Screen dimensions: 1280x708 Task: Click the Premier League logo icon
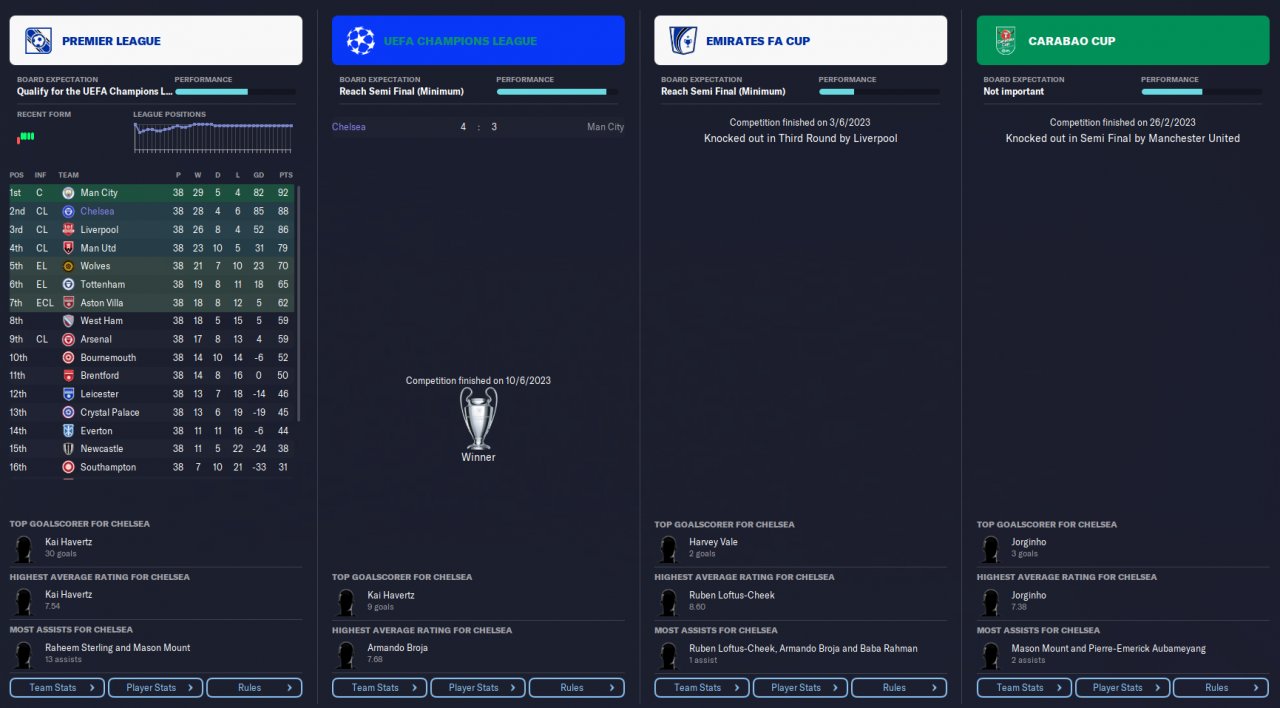click(x=38, y=41)
